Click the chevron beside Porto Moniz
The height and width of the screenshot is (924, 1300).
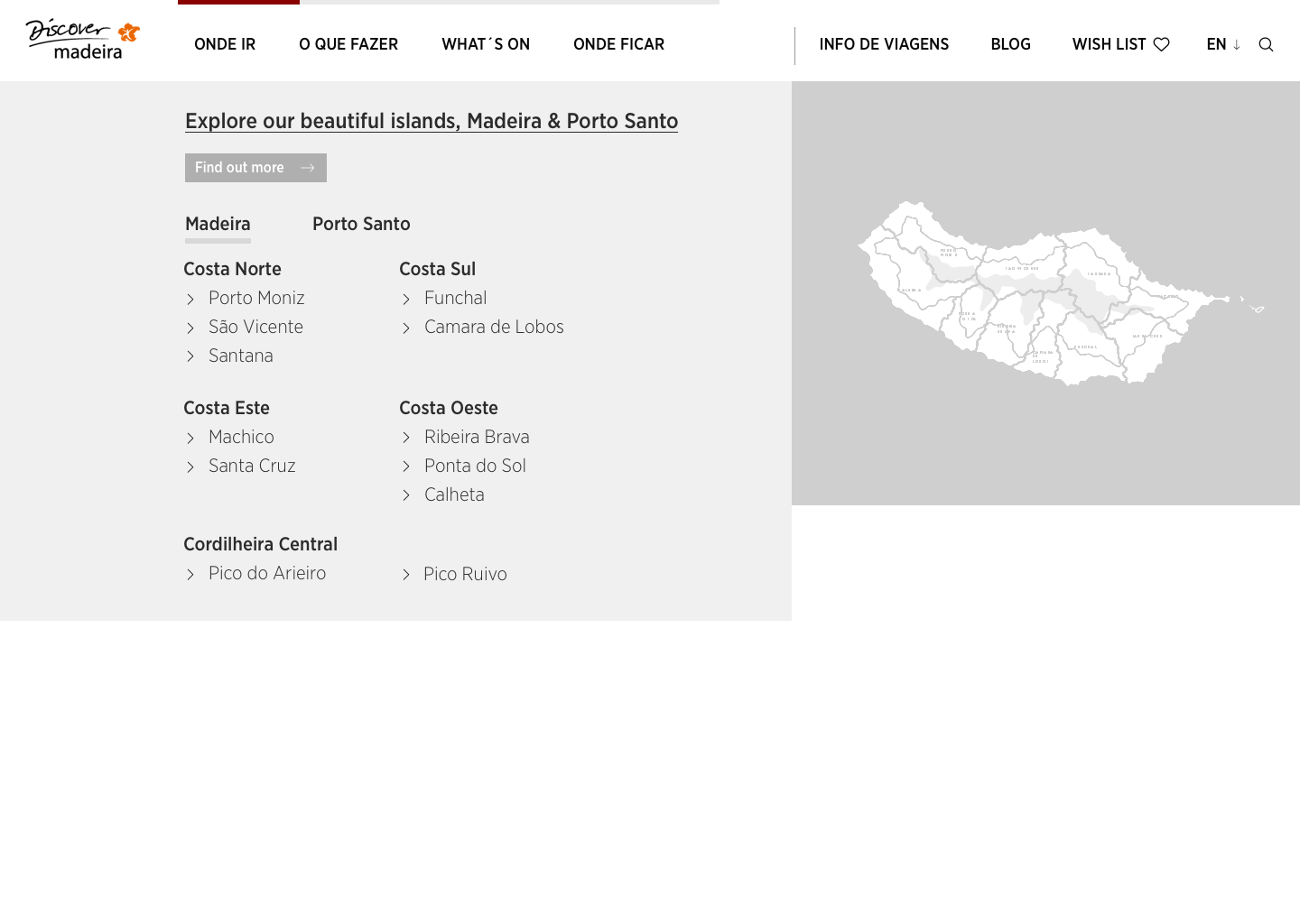[190, 299]
